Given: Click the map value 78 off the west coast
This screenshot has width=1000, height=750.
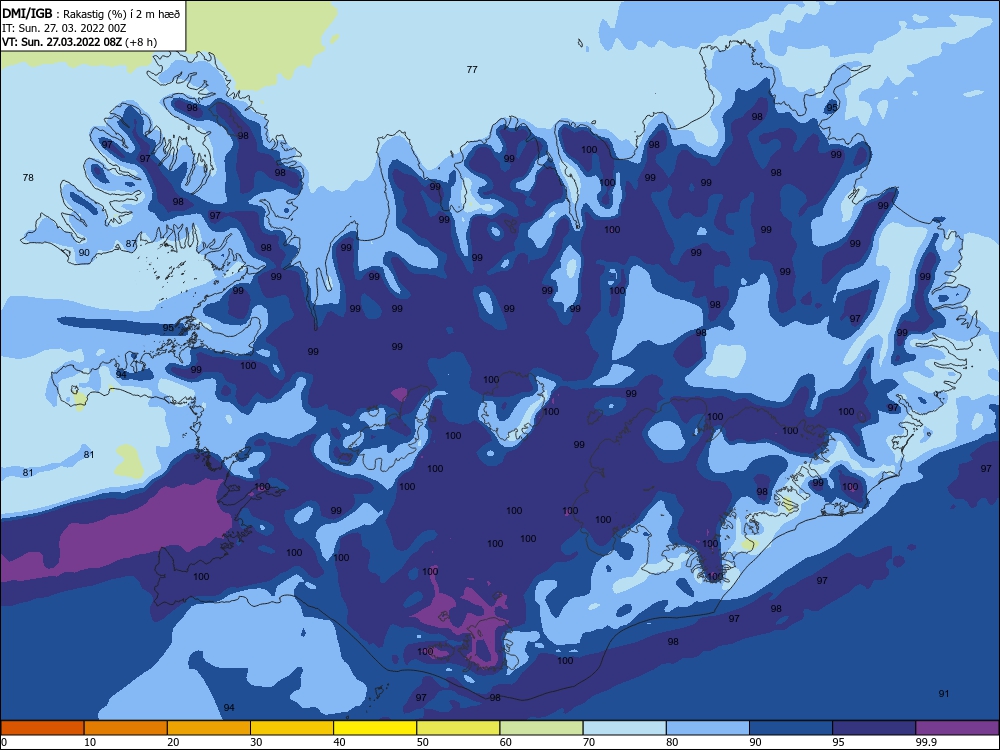Looking at the screenshot, I should [x=28, y=177].
